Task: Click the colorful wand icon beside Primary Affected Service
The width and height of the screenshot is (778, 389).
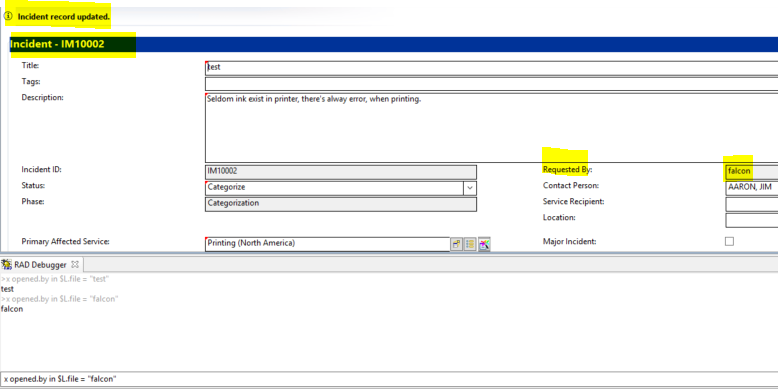Action: click(484, 244)
